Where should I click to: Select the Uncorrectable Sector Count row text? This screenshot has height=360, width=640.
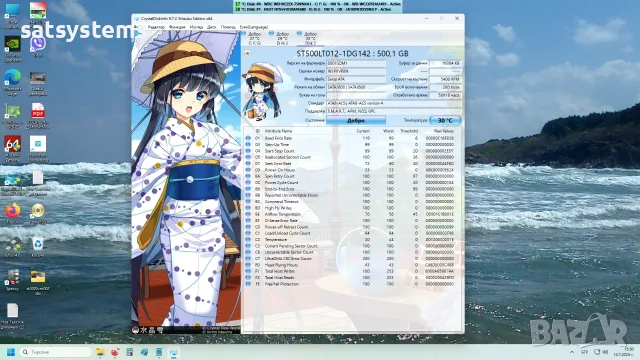pyautogui.click(x=289, y=252)
